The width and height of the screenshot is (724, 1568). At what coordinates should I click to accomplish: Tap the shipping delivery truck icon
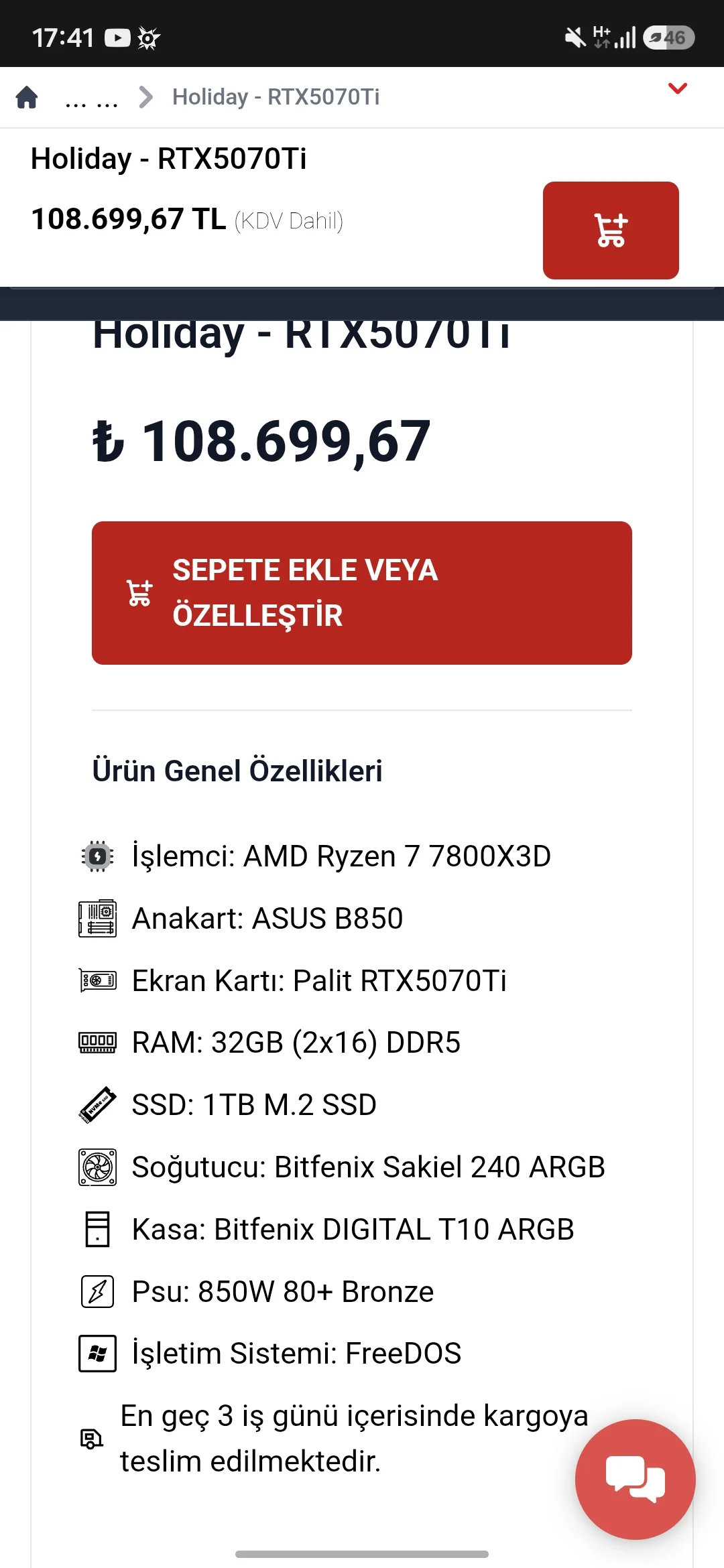[x=91, y=1439]
